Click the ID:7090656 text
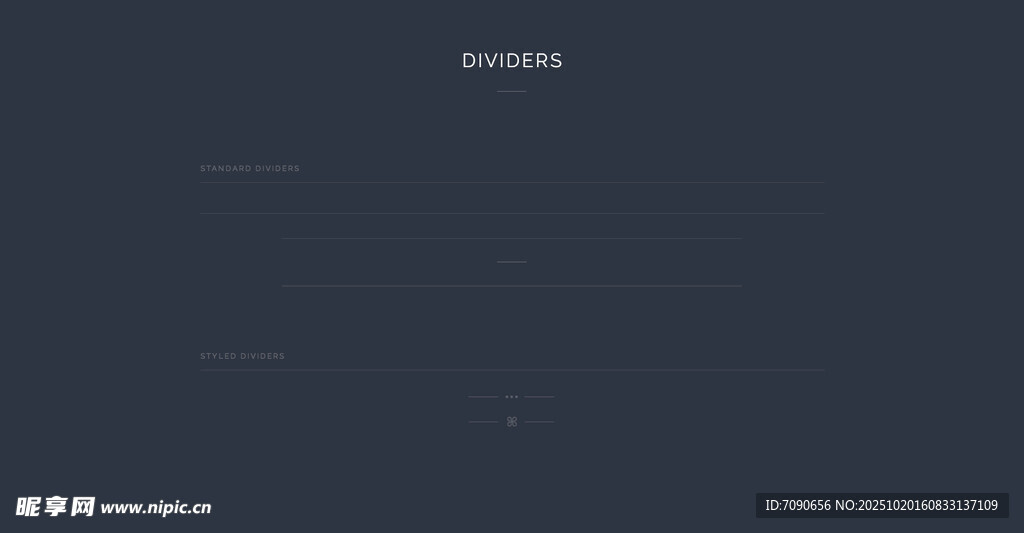1024x533 pixels. pos(798,505)
